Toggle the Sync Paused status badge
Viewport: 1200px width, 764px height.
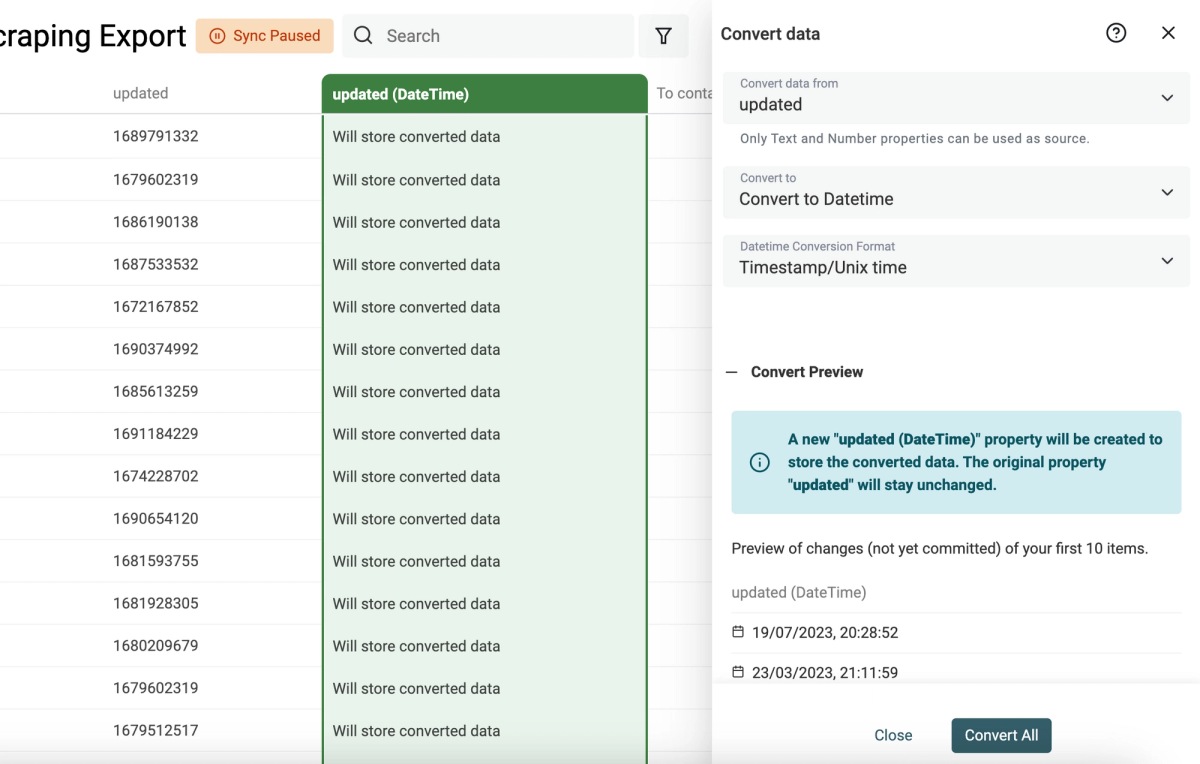tap(265, 36)
